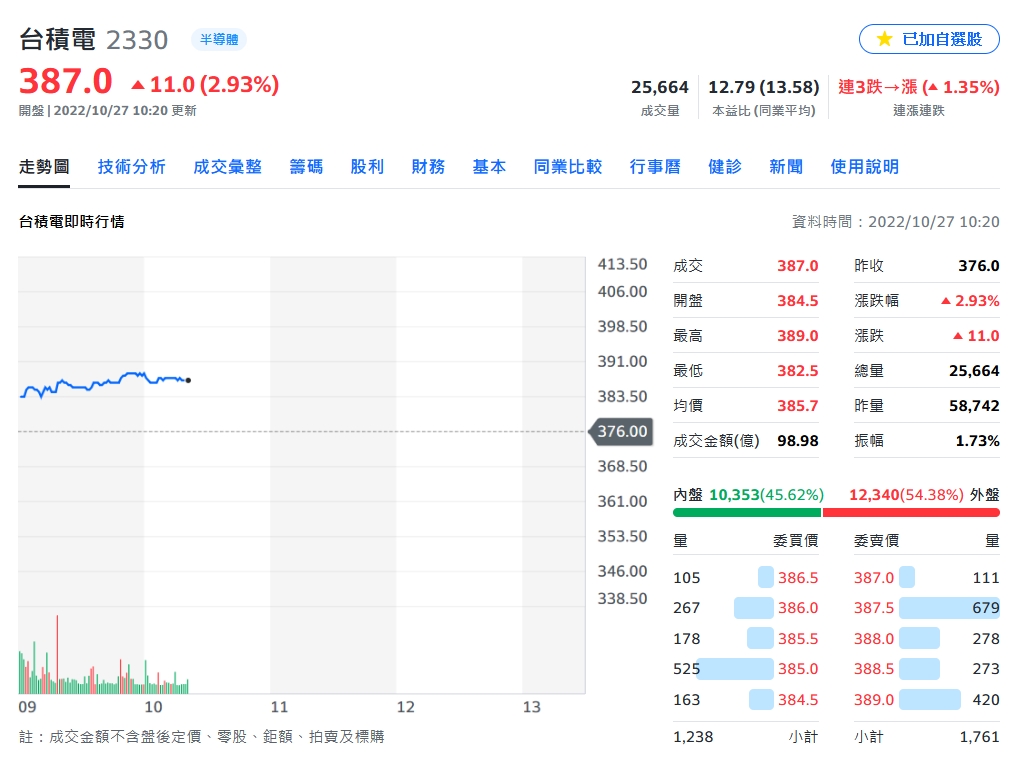This screenshot has height=760, width=1019.
Task: Click the 413.50 y-axis label
Action: (x=623, y=265)
